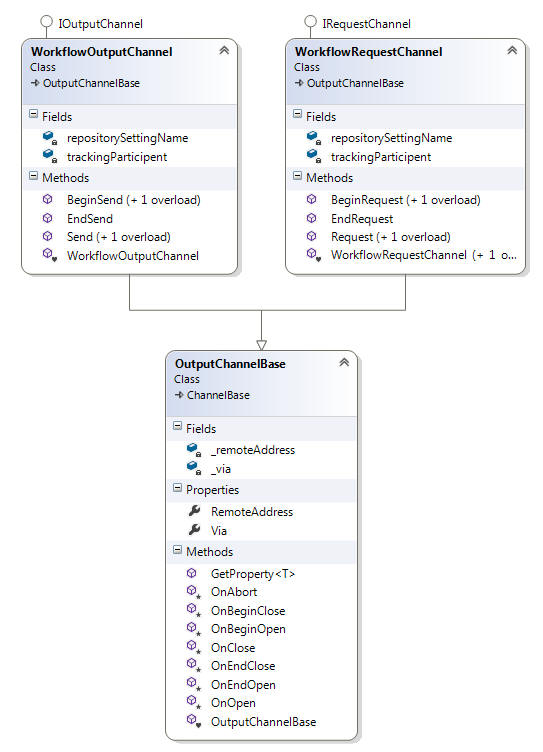Image resolution: width=543 pixels, height=752 pixels.
Task: Click constructor icon beside WorkflowOutputChannel method
Action: (x=49, y=255)
